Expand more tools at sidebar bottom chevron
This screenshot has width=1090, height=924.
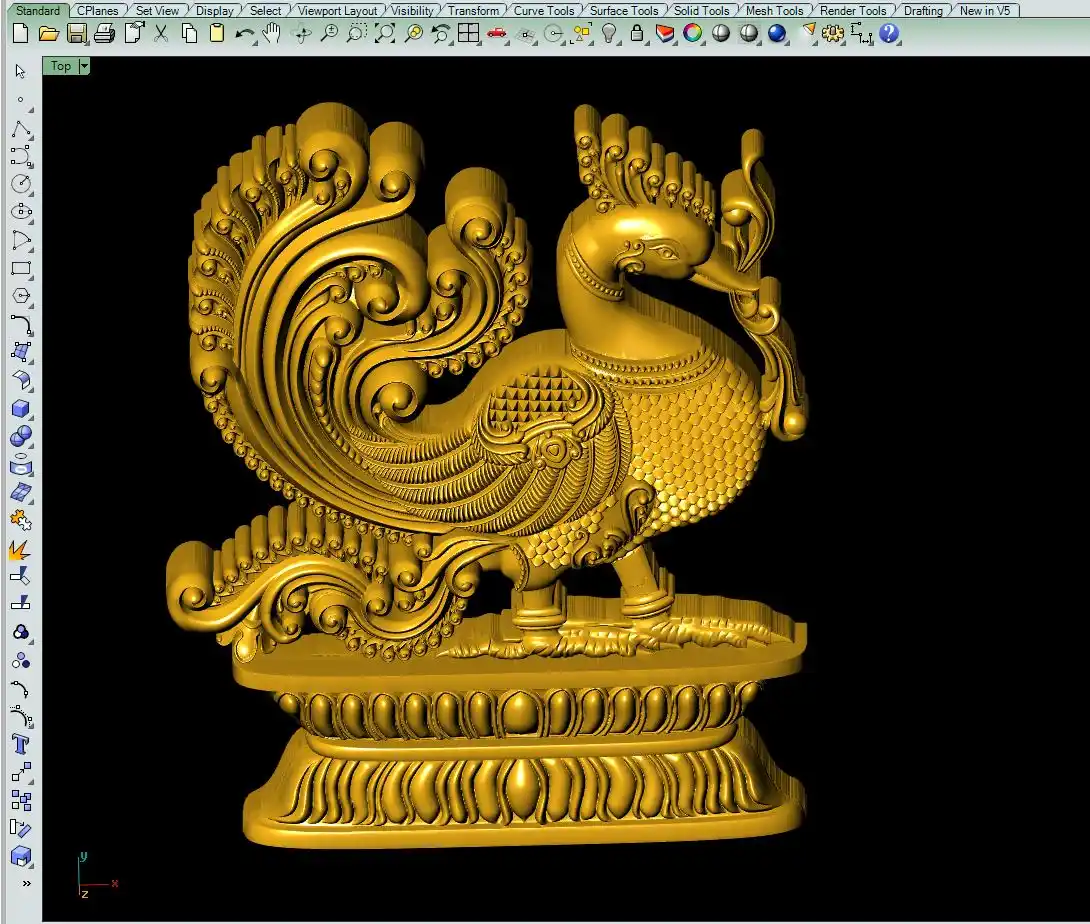[26, 883]
